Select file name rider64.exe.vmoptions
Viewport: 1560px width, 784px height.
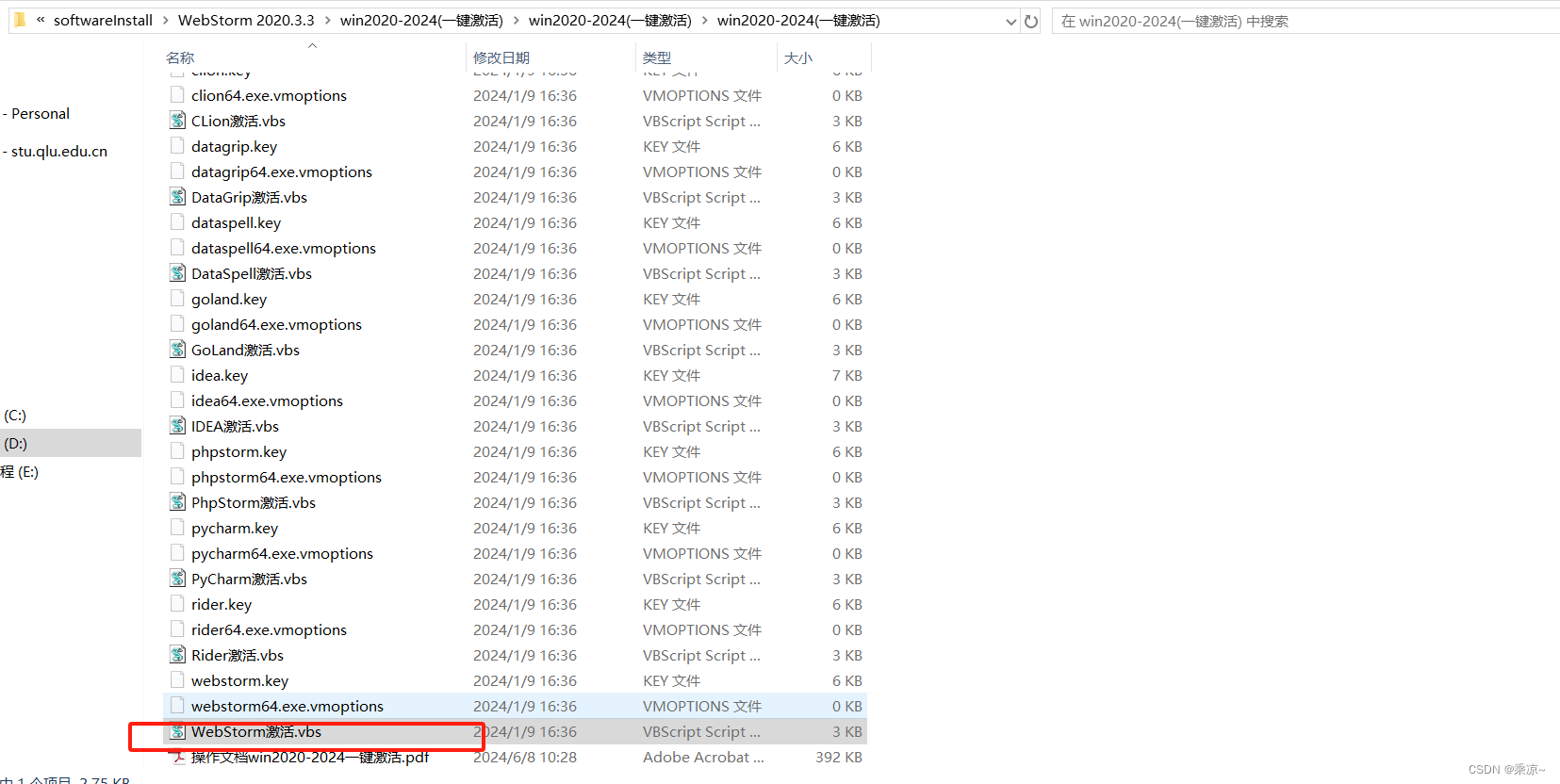coord(269,630)
